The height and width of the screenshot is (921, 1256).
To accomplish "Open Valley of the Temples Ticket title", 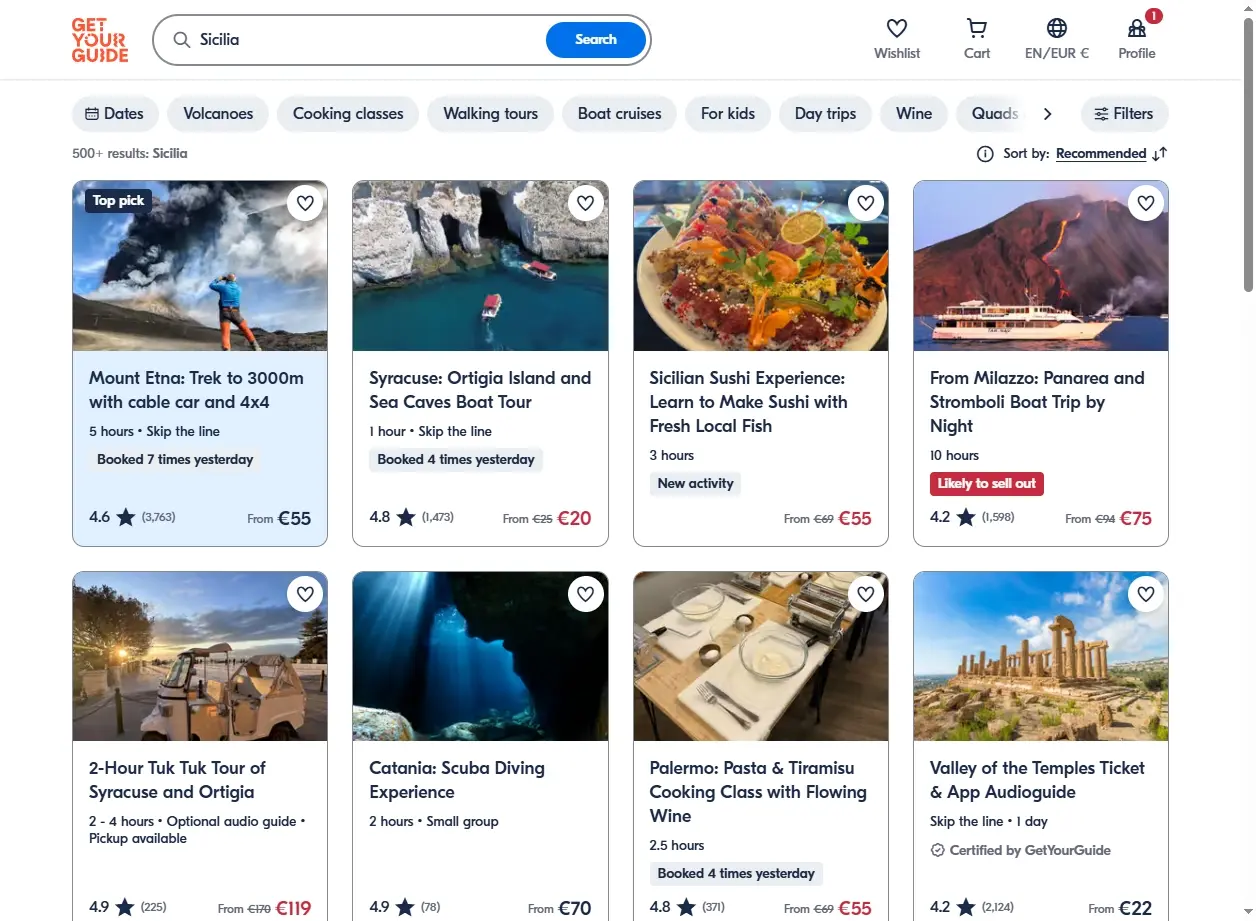I will [1037, 780].
